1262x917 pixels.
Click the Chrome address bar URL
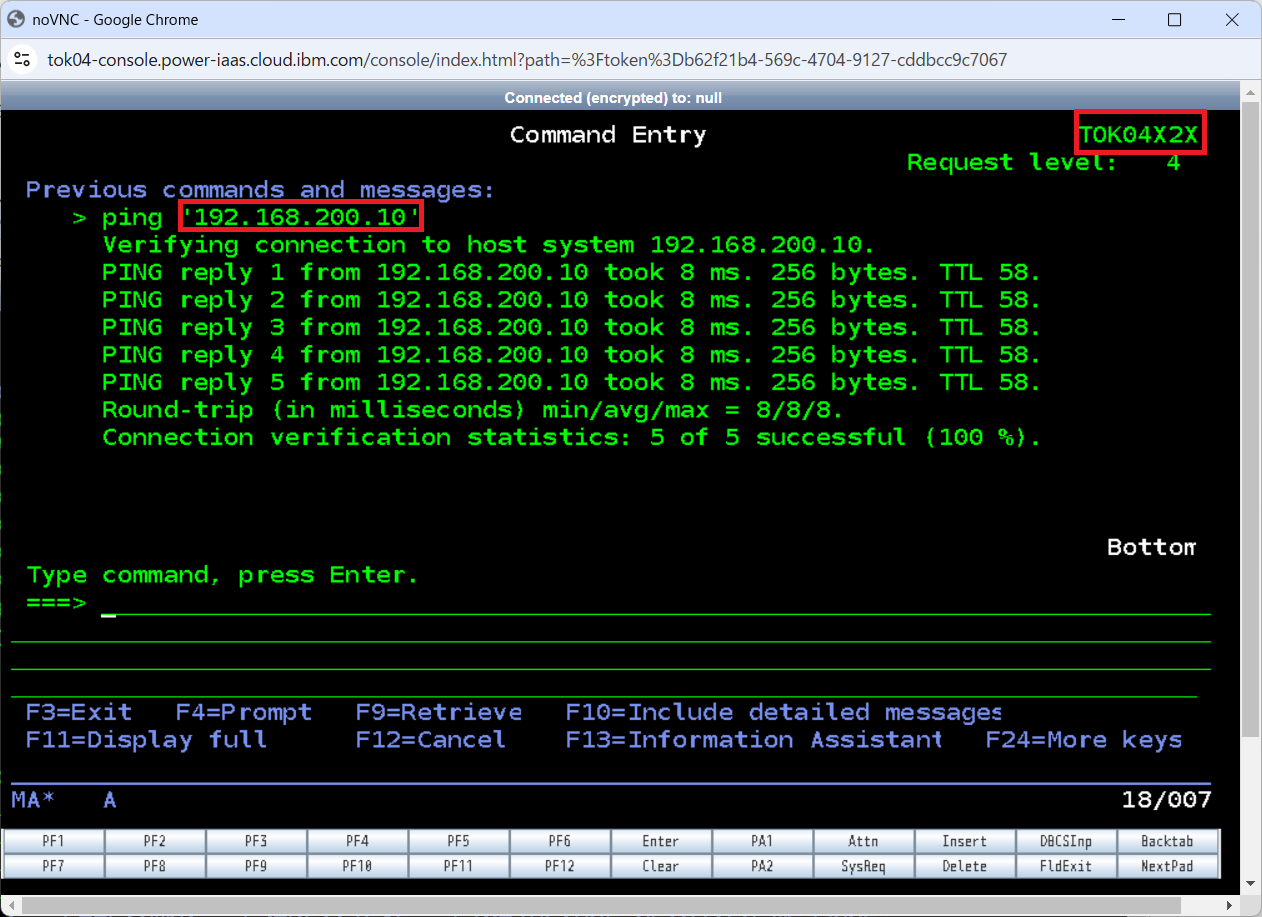coord(527,60)
